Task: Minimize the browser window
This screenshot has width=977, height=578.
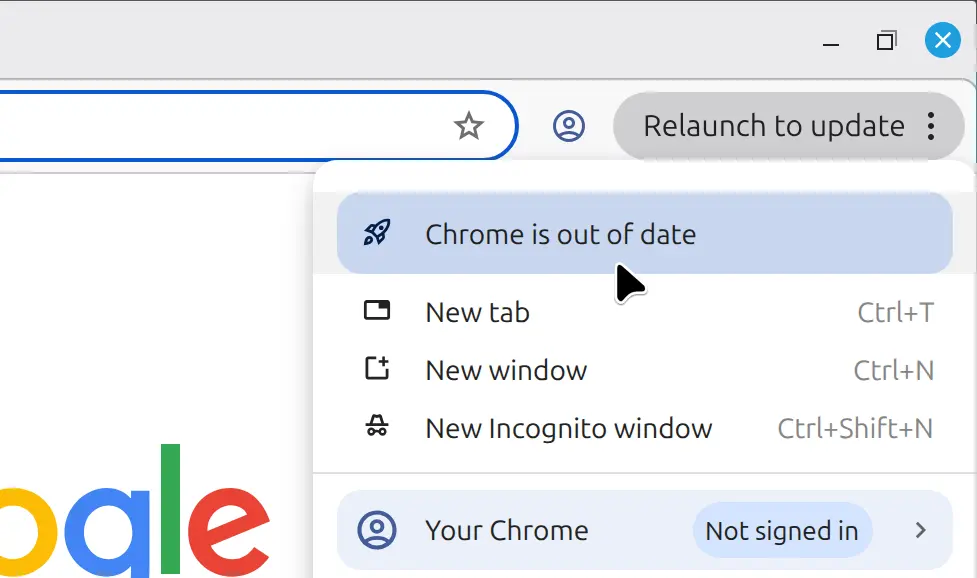Action: click(x=831, y=40)
